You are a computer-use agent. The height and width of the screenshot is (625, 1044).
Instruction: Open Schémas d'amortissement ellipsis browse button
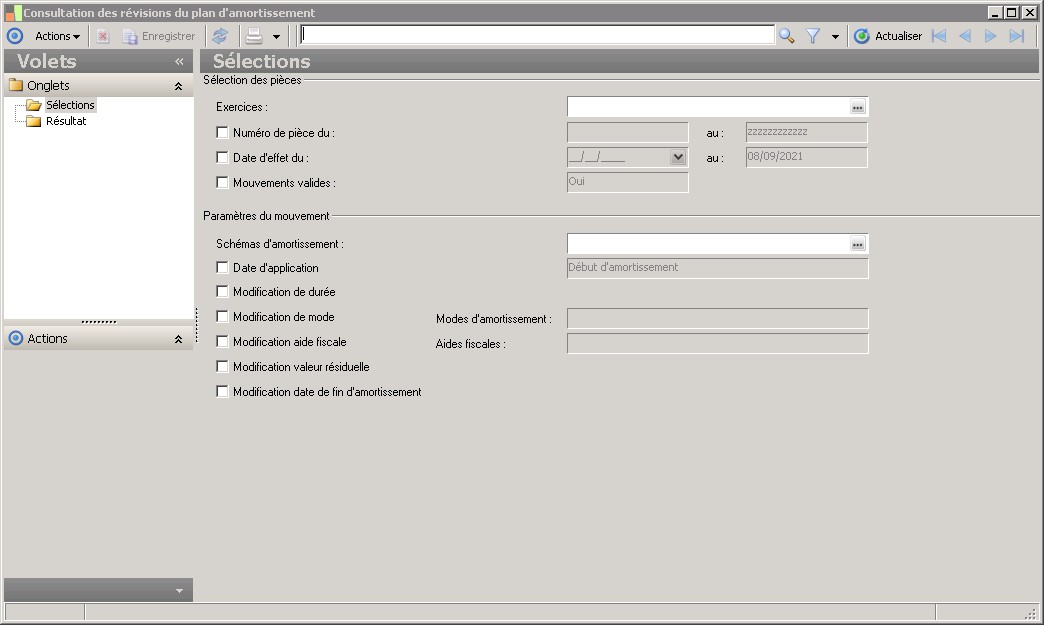[x=858, y=244]
